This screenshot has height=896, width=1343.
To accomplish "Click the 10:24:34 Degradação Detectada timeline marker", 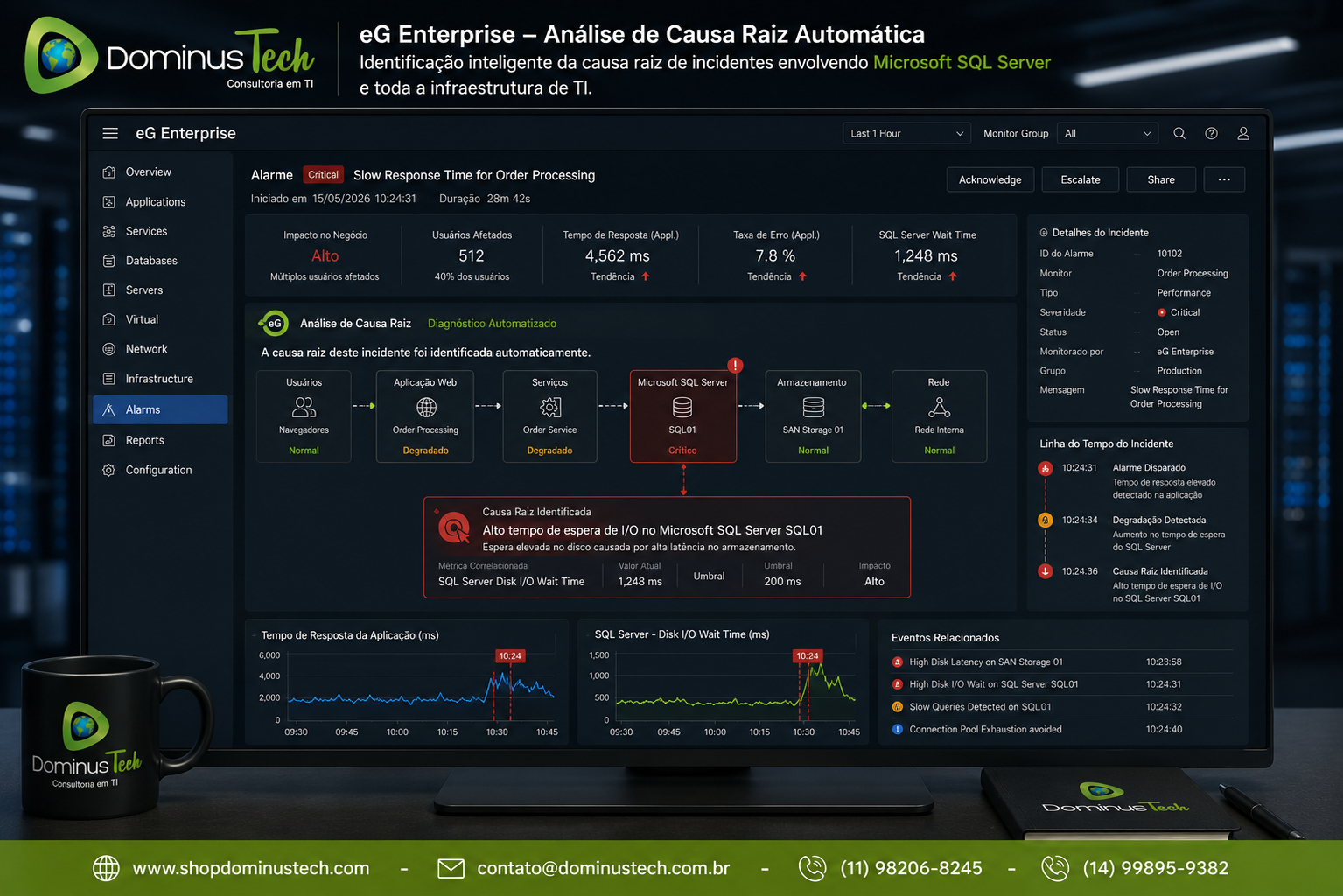I will [x=1045, y=520].
